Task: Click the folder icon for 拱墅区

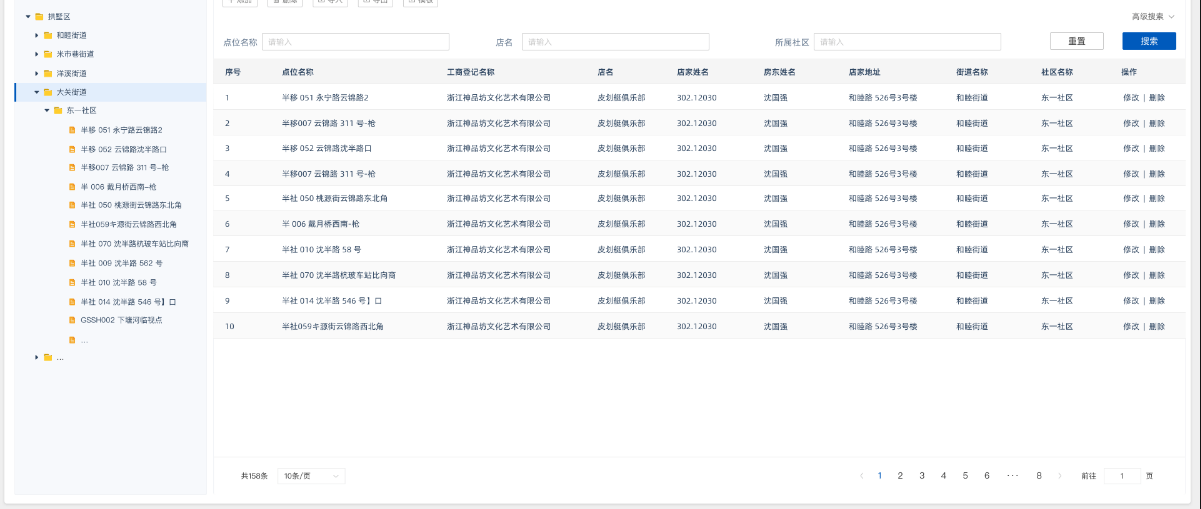Action: click(39, 17)
